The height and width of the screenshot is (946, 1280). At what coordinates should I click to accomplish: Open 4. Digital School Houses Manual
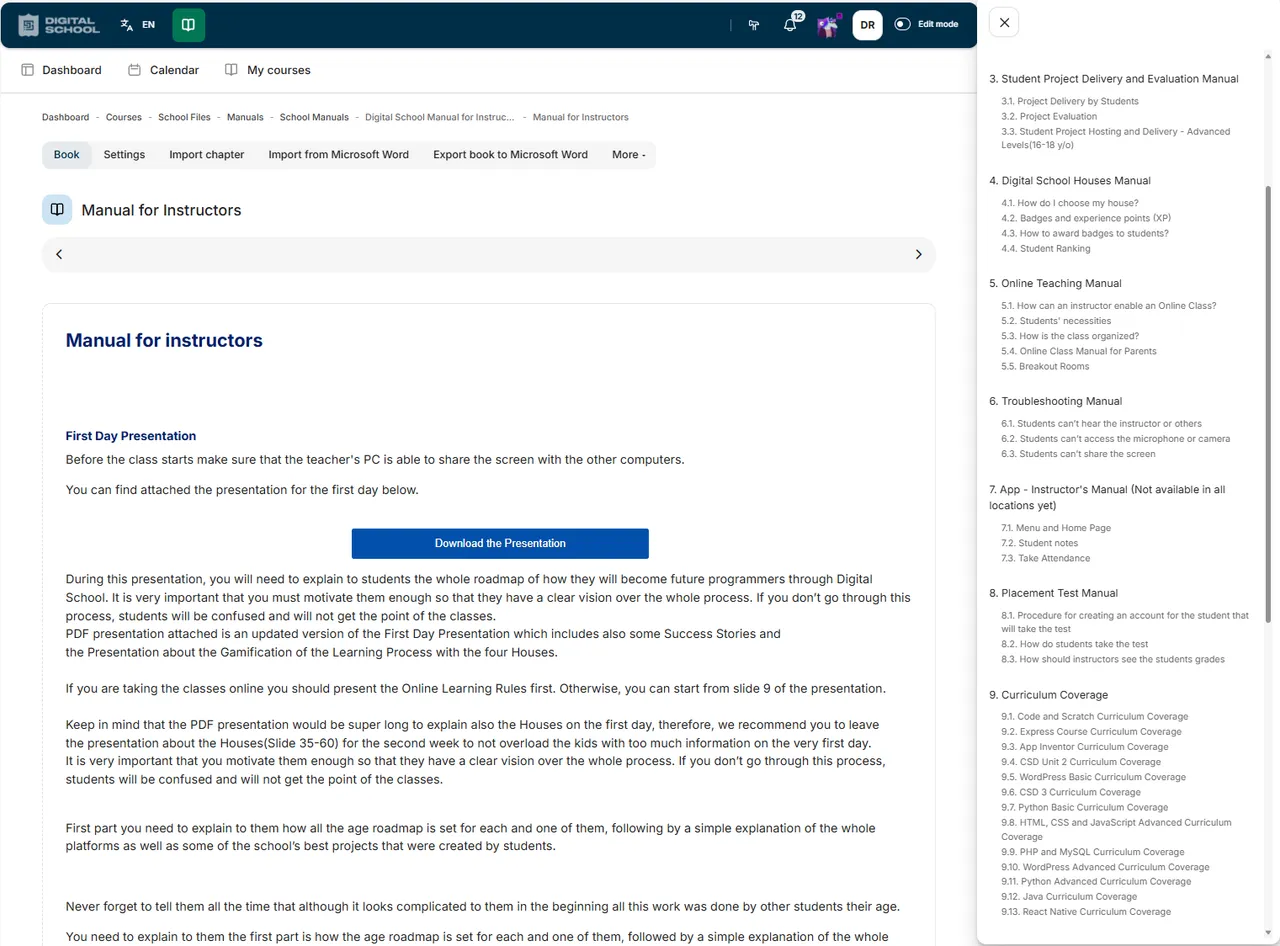[1070, 181]
